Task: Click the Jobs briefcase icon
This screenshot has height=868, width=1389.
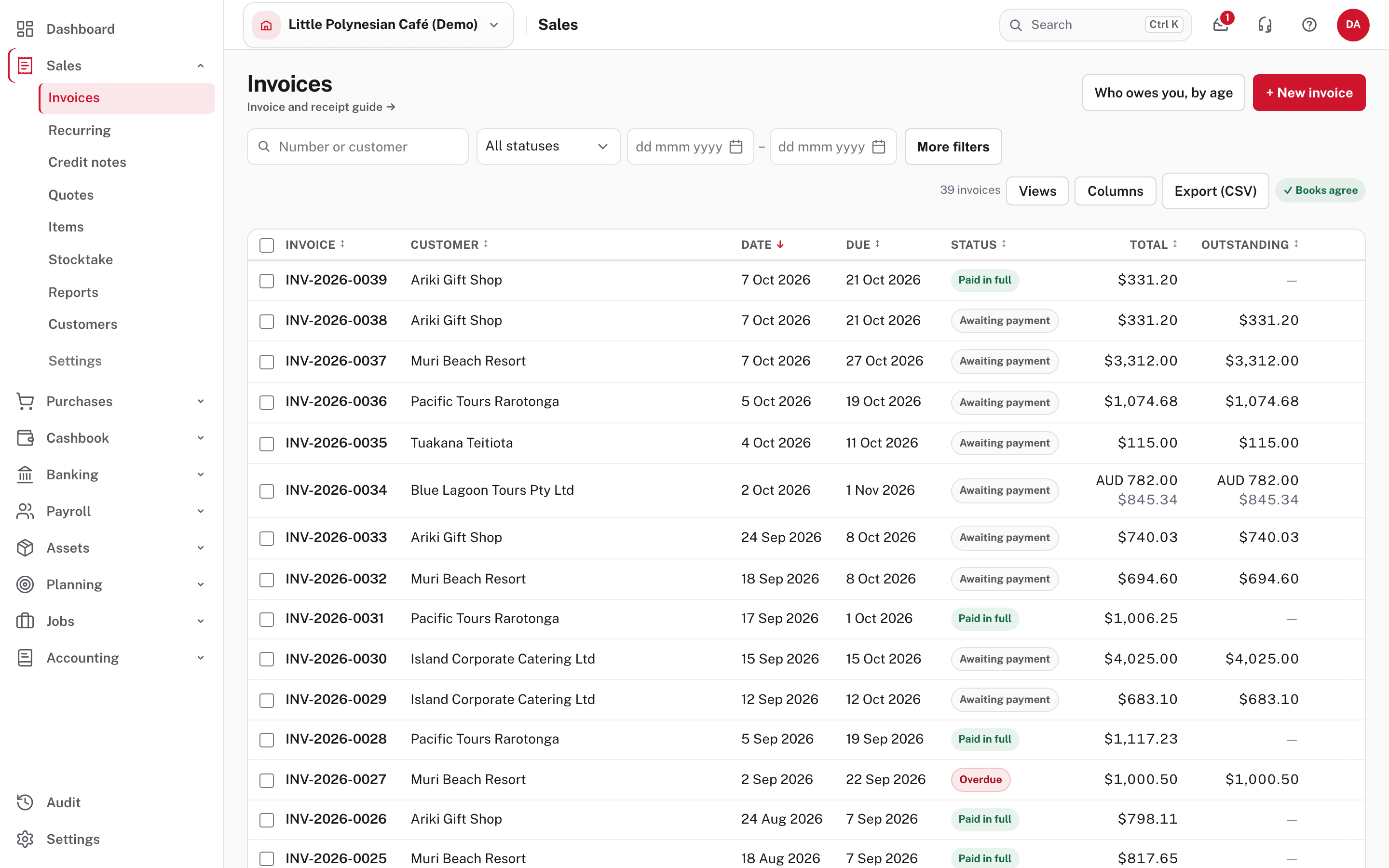Action: point(25,621)
